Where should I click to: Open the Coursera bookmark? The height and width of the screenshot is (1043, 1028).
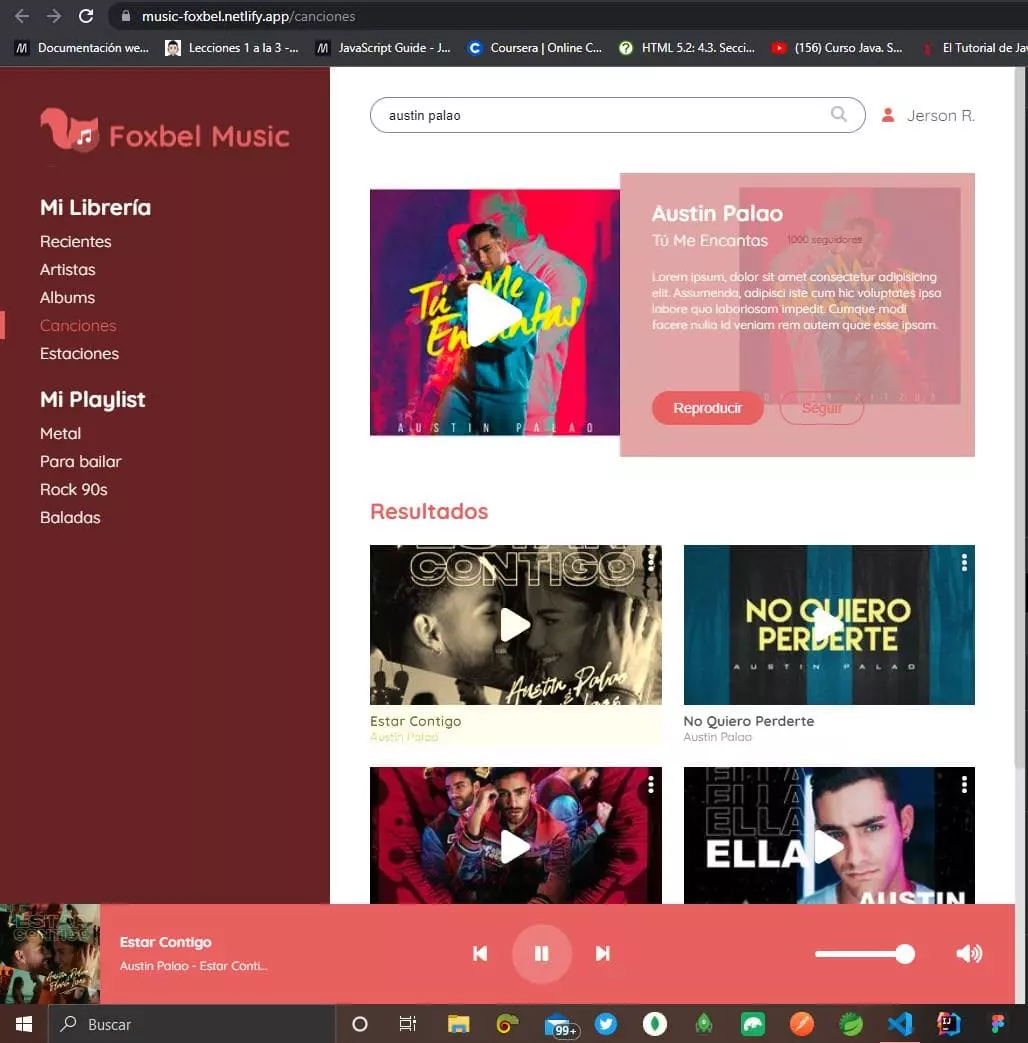(535, 48)
